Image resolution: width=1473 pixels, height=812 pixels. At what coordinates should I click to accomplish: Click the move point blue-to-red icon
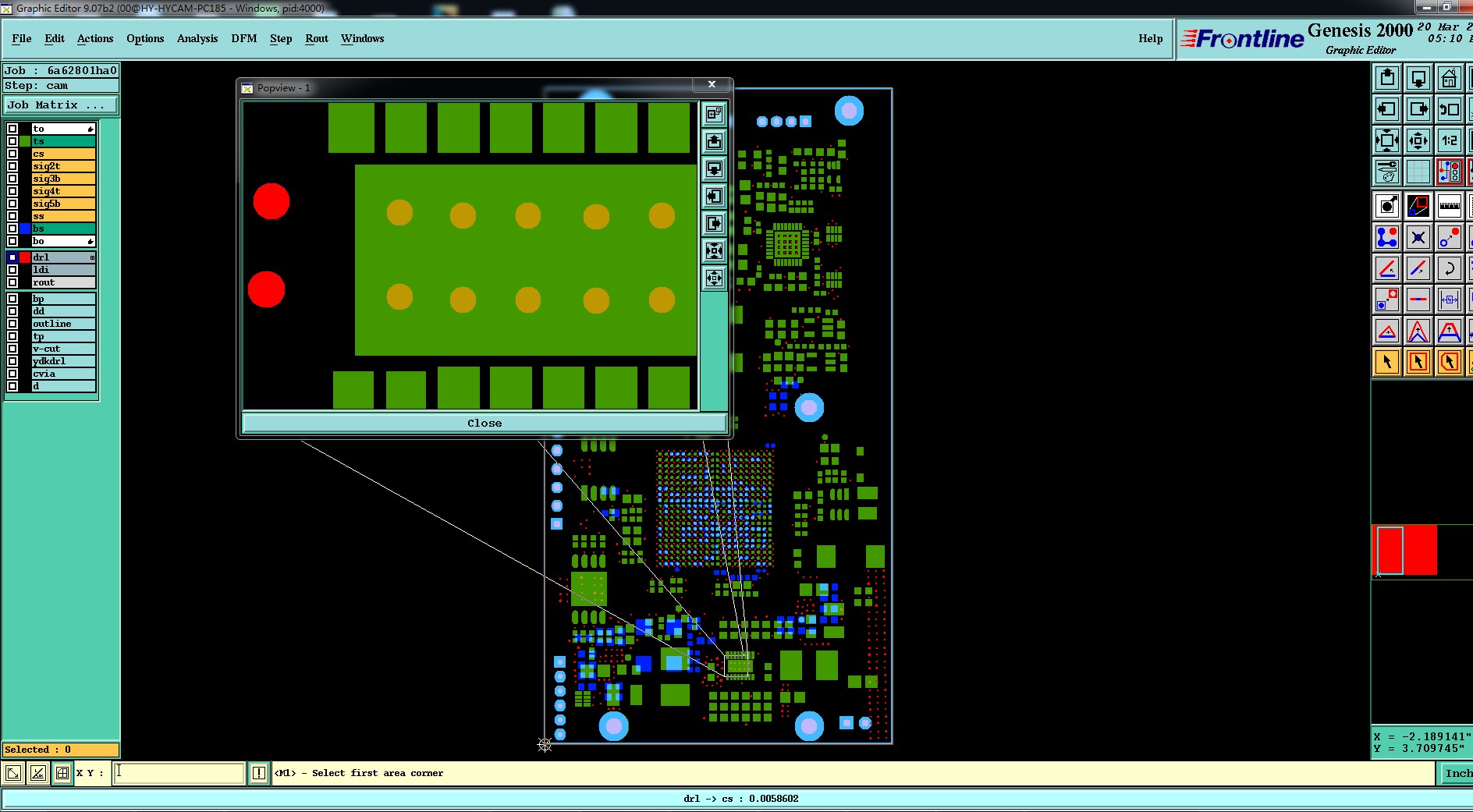click(x=1450, y=237)
